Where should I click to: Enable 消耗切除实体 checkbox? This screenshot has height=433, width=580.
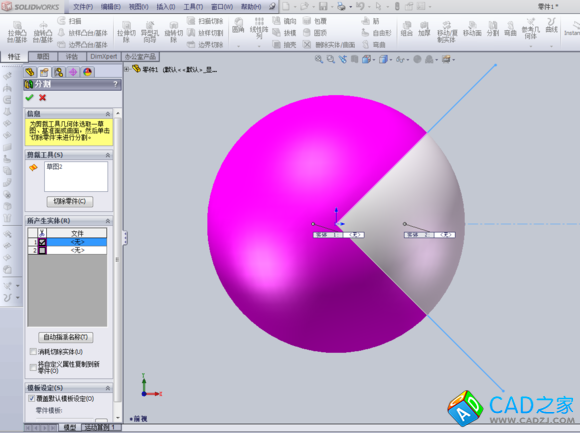(x=33, y=352)
